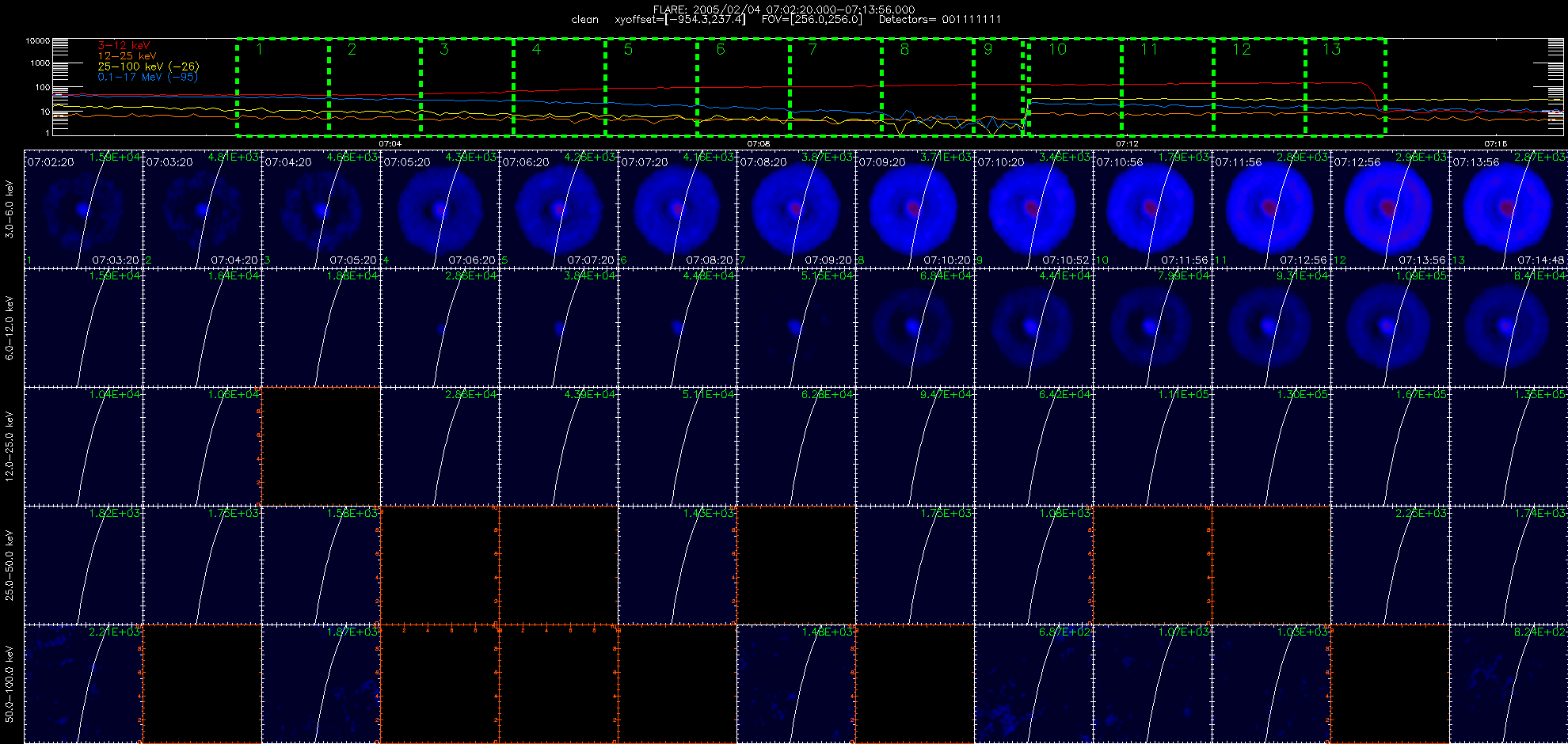Open the 3-6 keV image for interval 12
The width and height of the screenshot is (1568, 744).
[x=1390, y=209]
